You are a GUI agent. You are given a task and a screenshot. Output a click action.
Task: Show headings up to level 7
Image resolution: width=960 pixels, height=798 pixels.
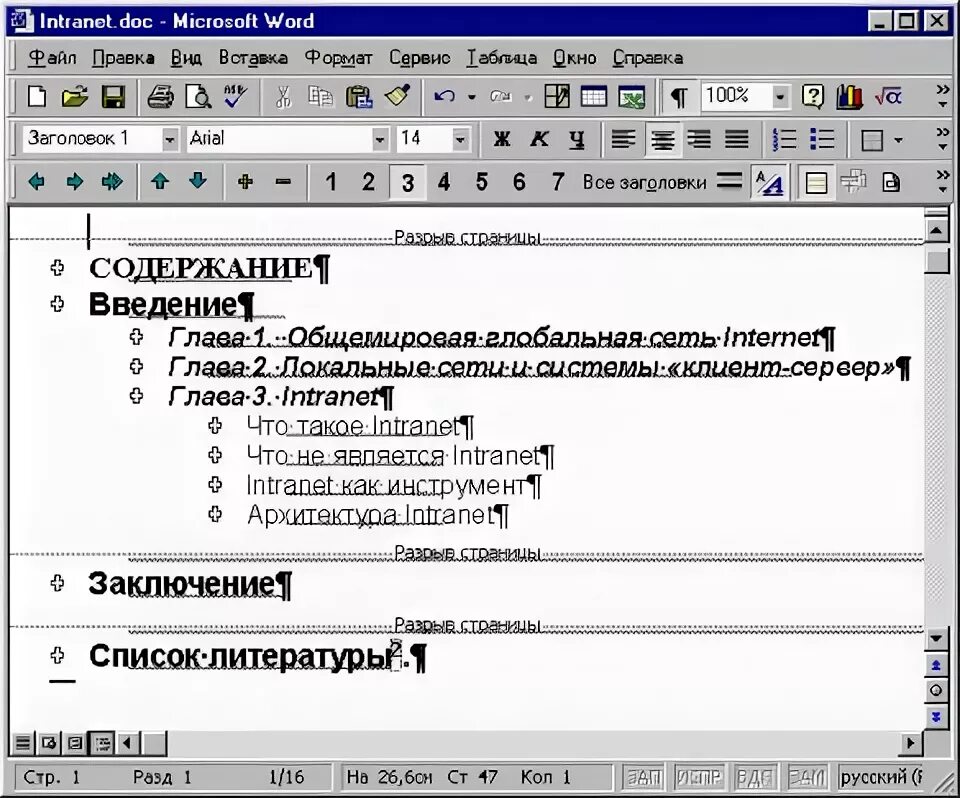(x=557, y=182)
